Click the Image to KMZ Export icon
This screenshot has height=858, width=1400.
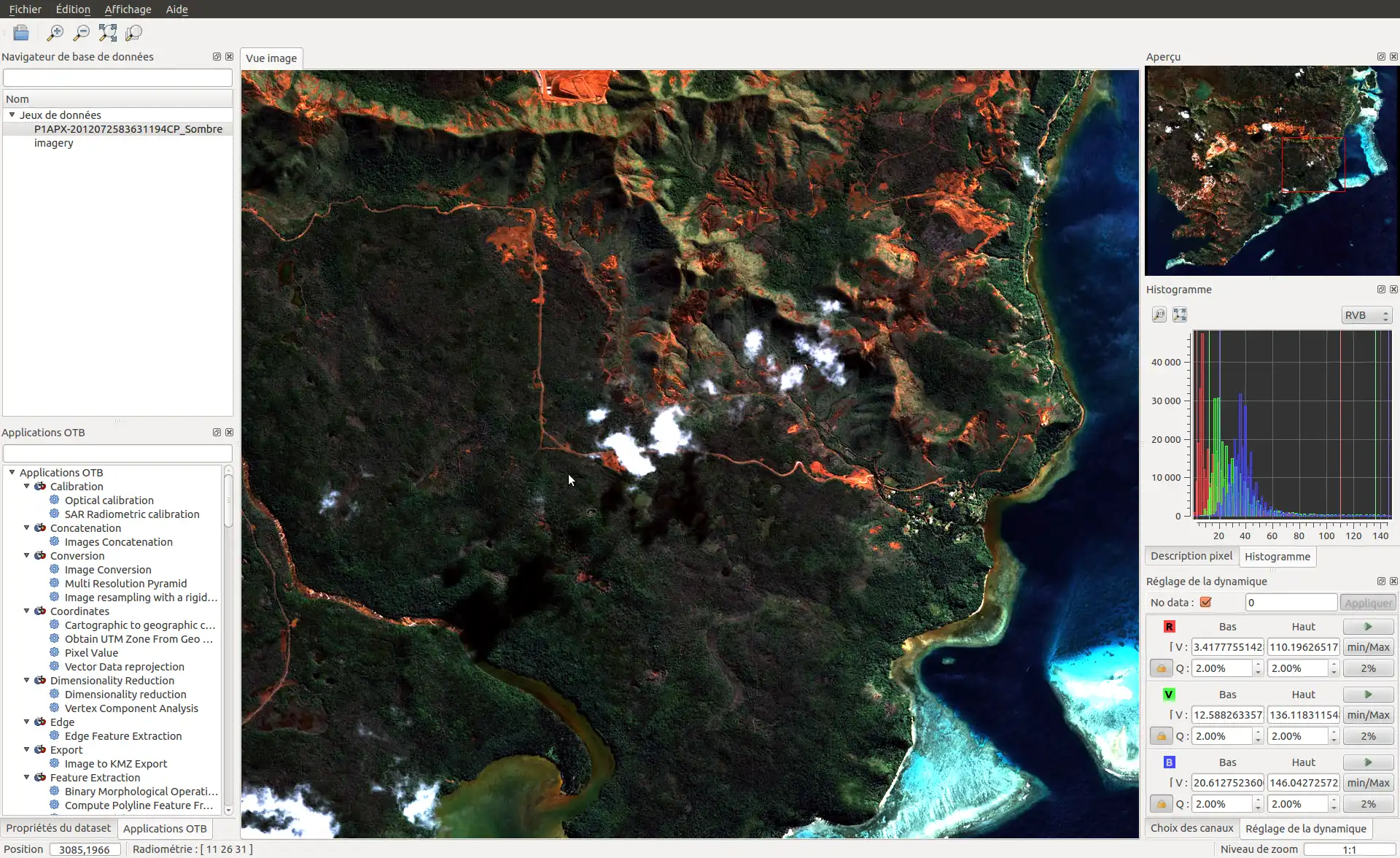coord(55,763)
